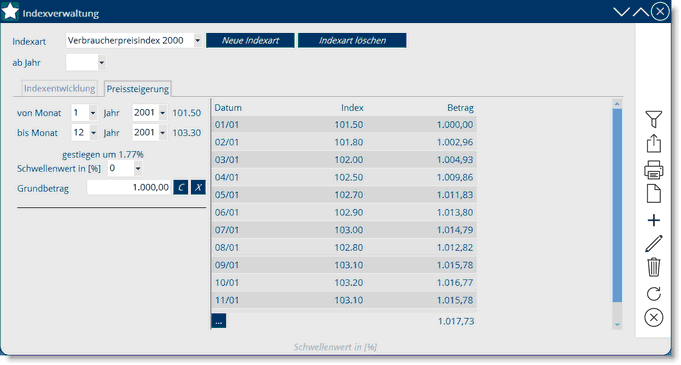Click the 103.30 index value label

(187, 133)
